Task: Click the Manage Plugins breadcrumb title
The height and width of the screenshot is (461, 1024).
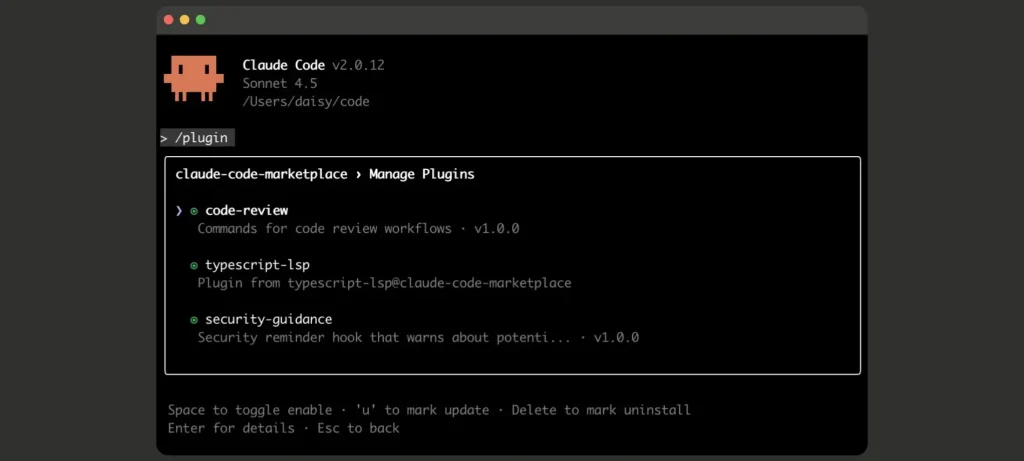Action: tap(421, 174)
